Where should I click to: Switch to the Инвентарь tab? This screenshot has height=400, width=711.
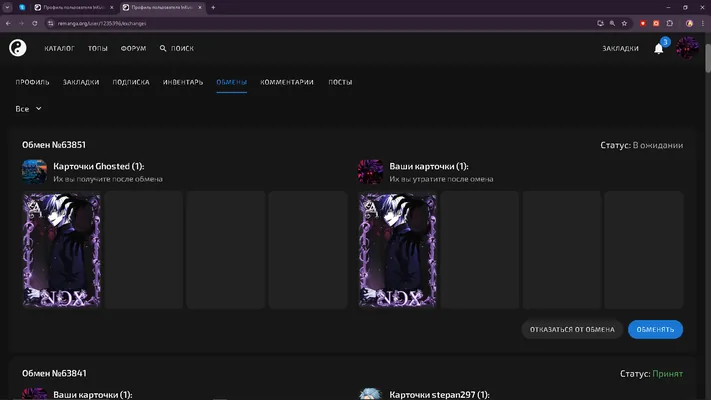(x=183, y=82)
